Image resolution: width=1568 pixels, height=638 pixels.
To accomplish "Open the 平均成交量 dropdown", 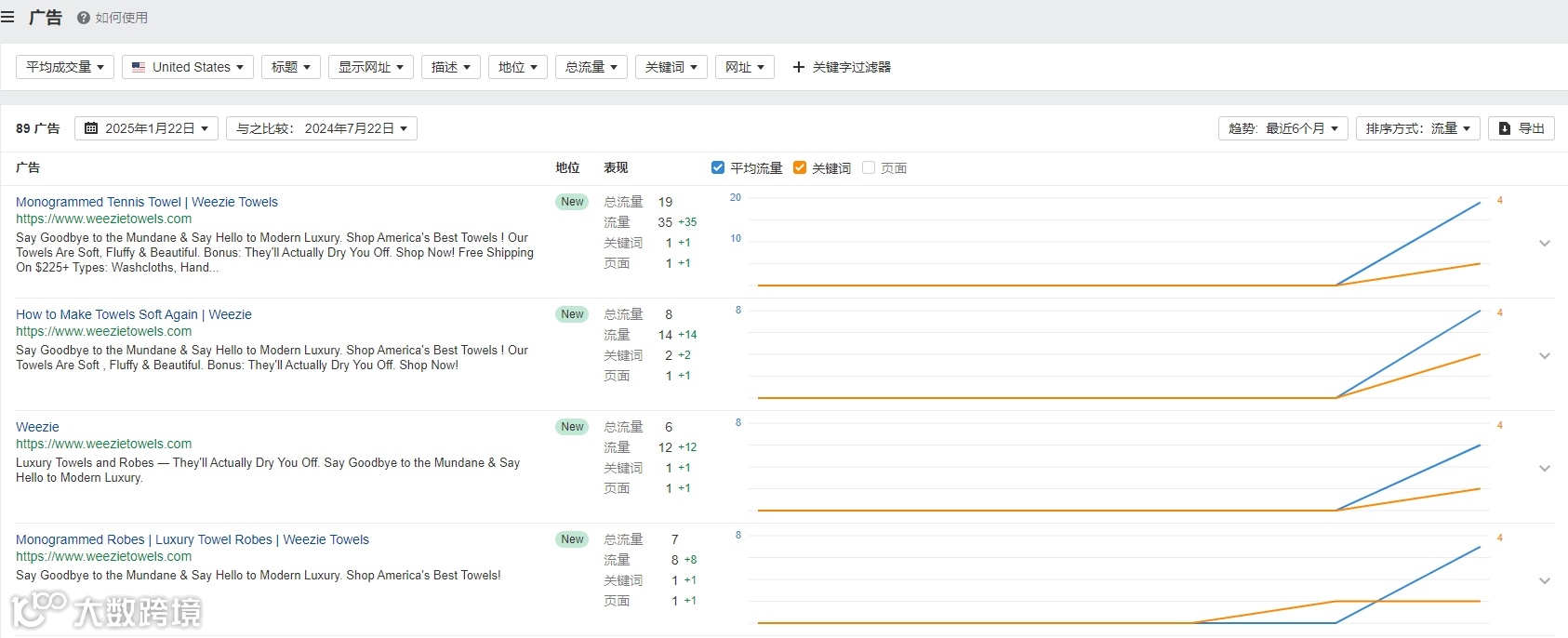I will point(65,67).
